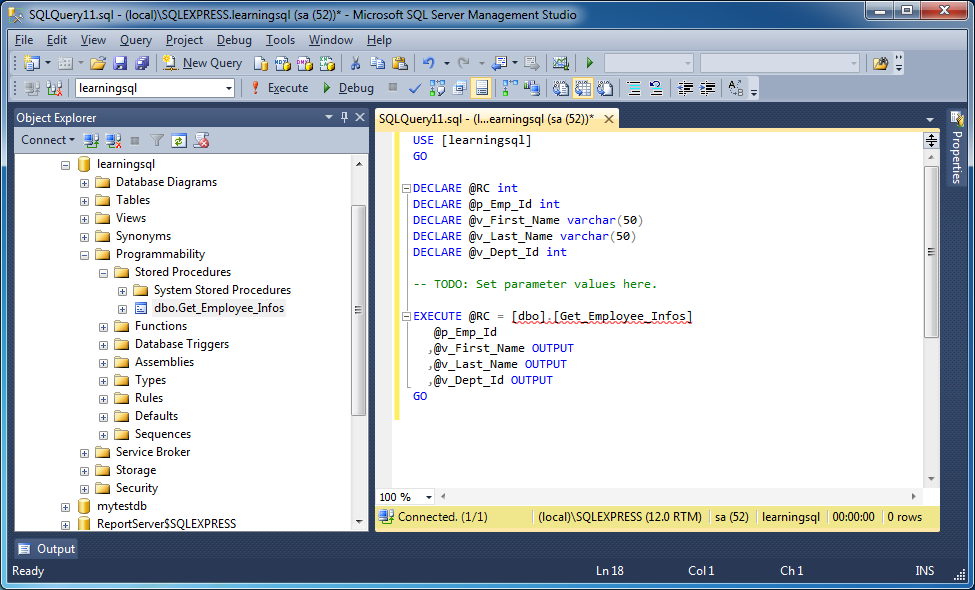Image resolution: width=975 pixels, height=590 pixels.
Task: Collapse the DECLARE @RC code block
Action: (x=406, y=188)
